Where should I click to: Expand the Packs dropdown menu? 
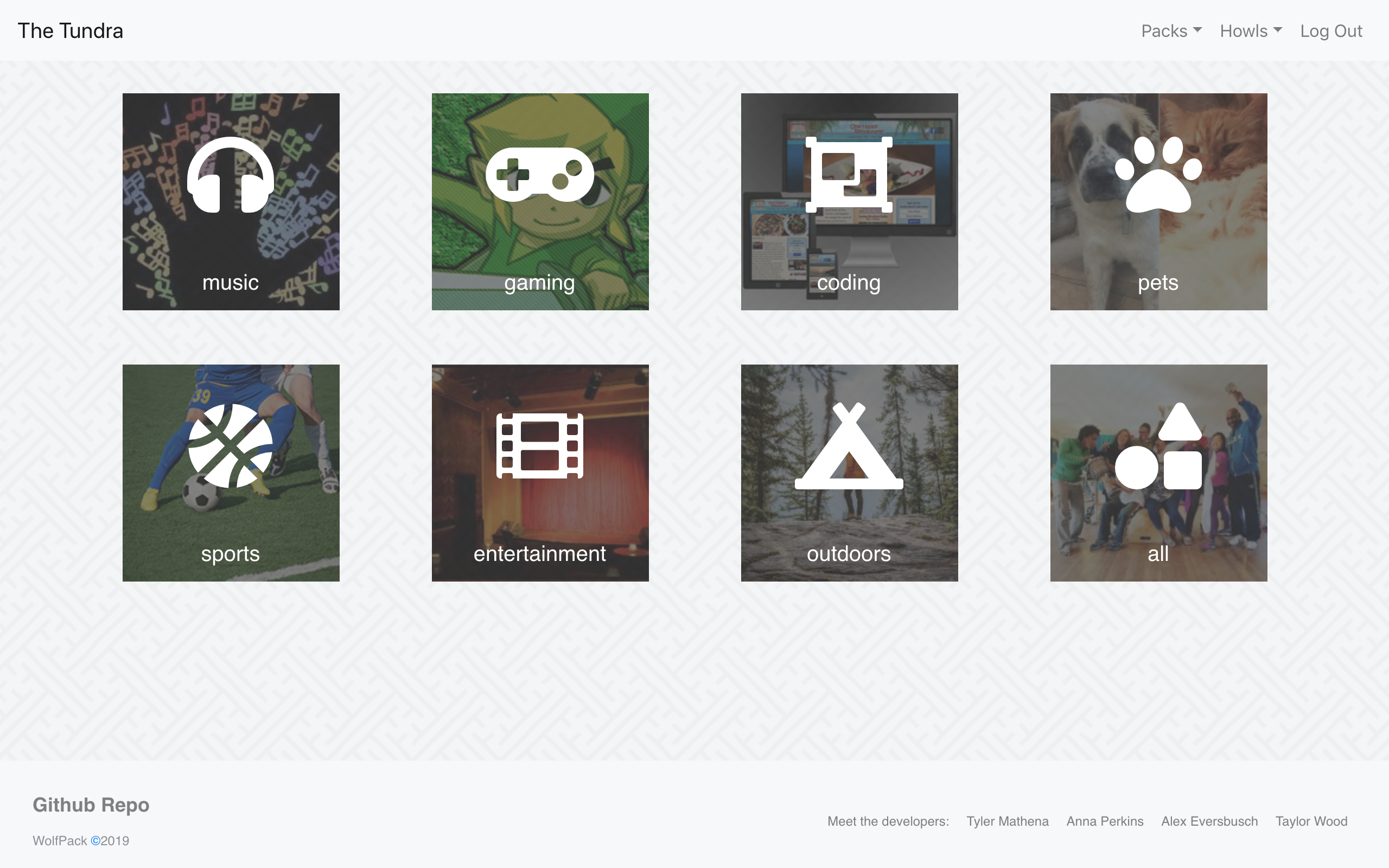coord(1171,31)
